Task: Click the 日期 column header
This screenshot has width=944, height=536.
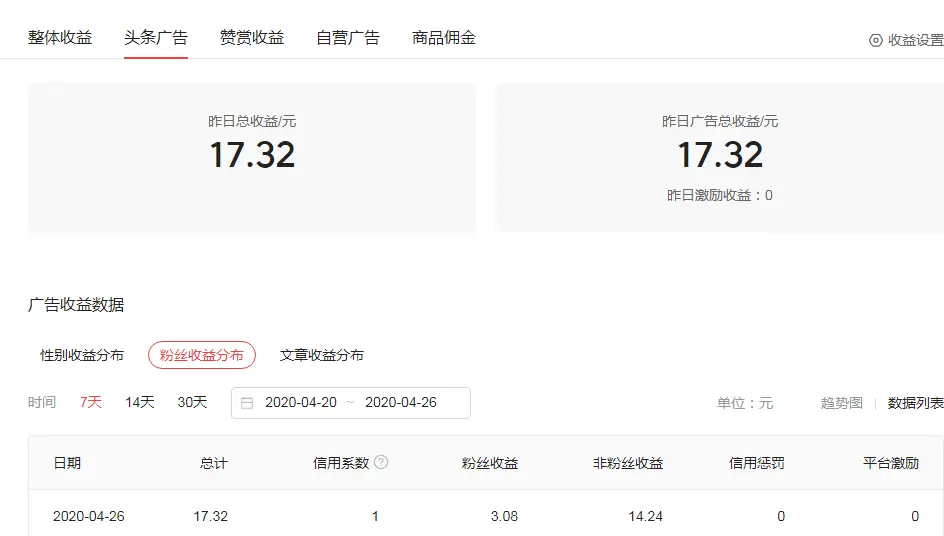Action: pos(67,463)
